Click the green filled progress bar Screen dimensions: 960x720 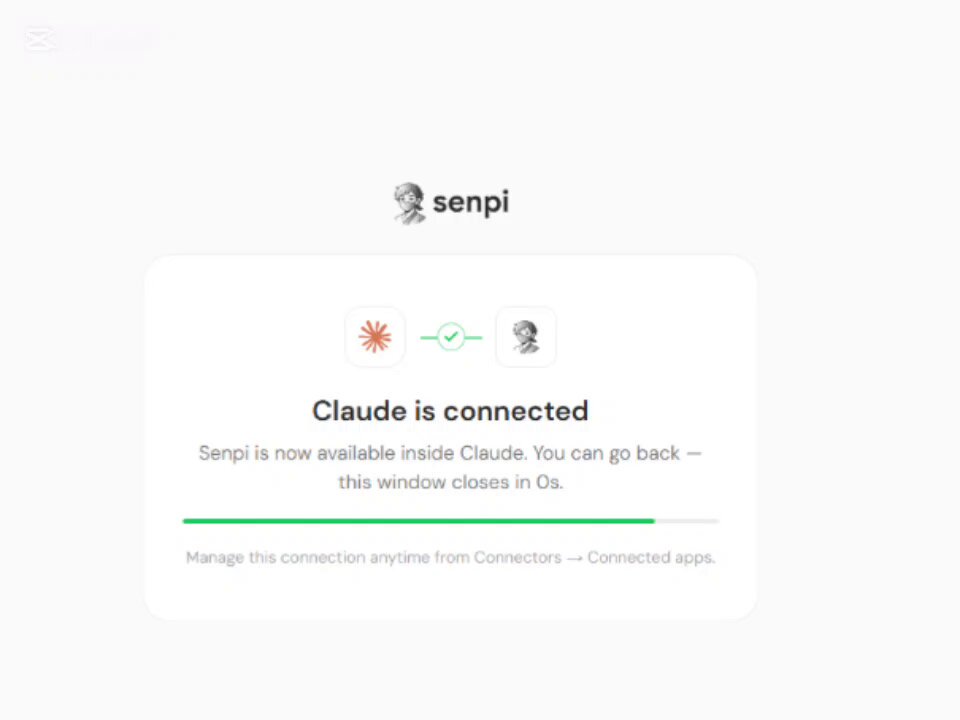point(419,521)
